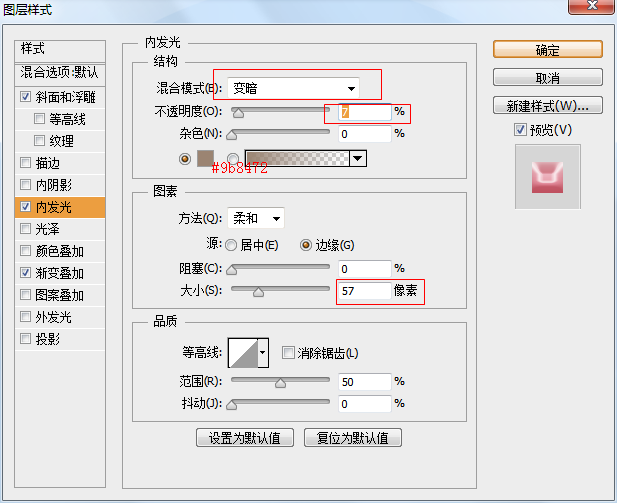Choose 边缘(G) as glow source
Screen dimensions: 617x503
tap(306, 245)
